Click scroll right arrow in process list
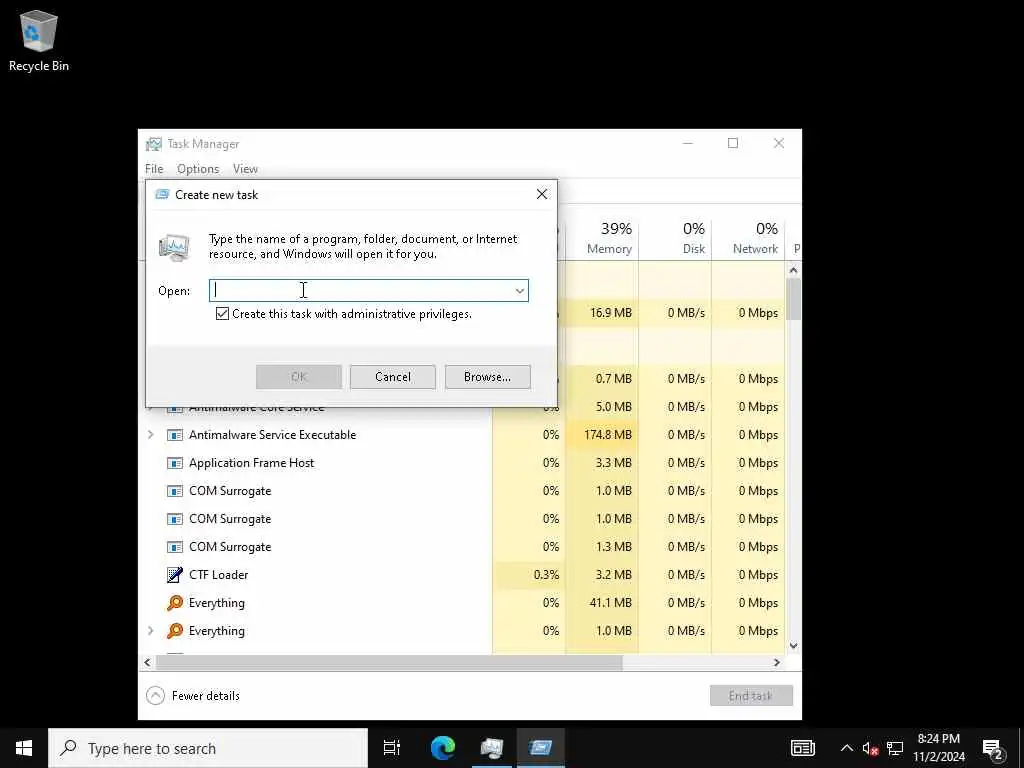Viewport: 1024px width, 768px height. coord(776,663)
